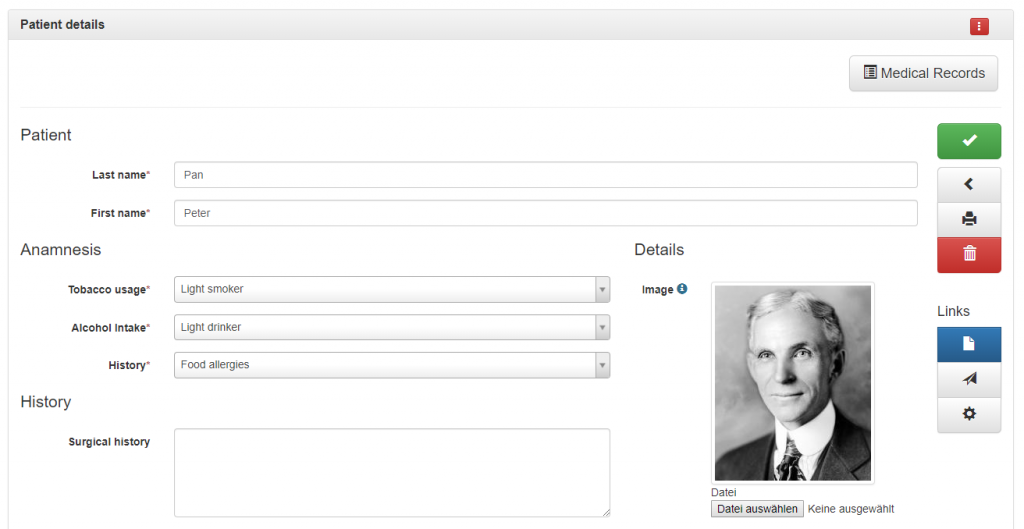
Task: Open the History Food allergies dropdown
Action: [392, 365]
